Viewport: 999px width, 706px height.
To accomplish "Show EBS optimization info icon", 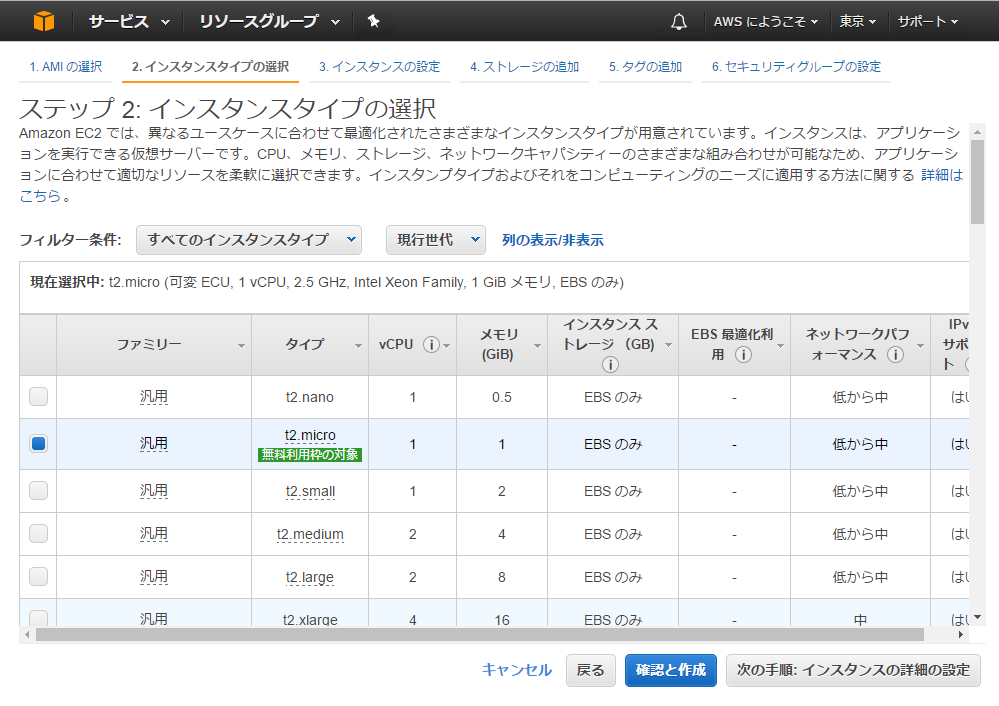I will [743, 354].
